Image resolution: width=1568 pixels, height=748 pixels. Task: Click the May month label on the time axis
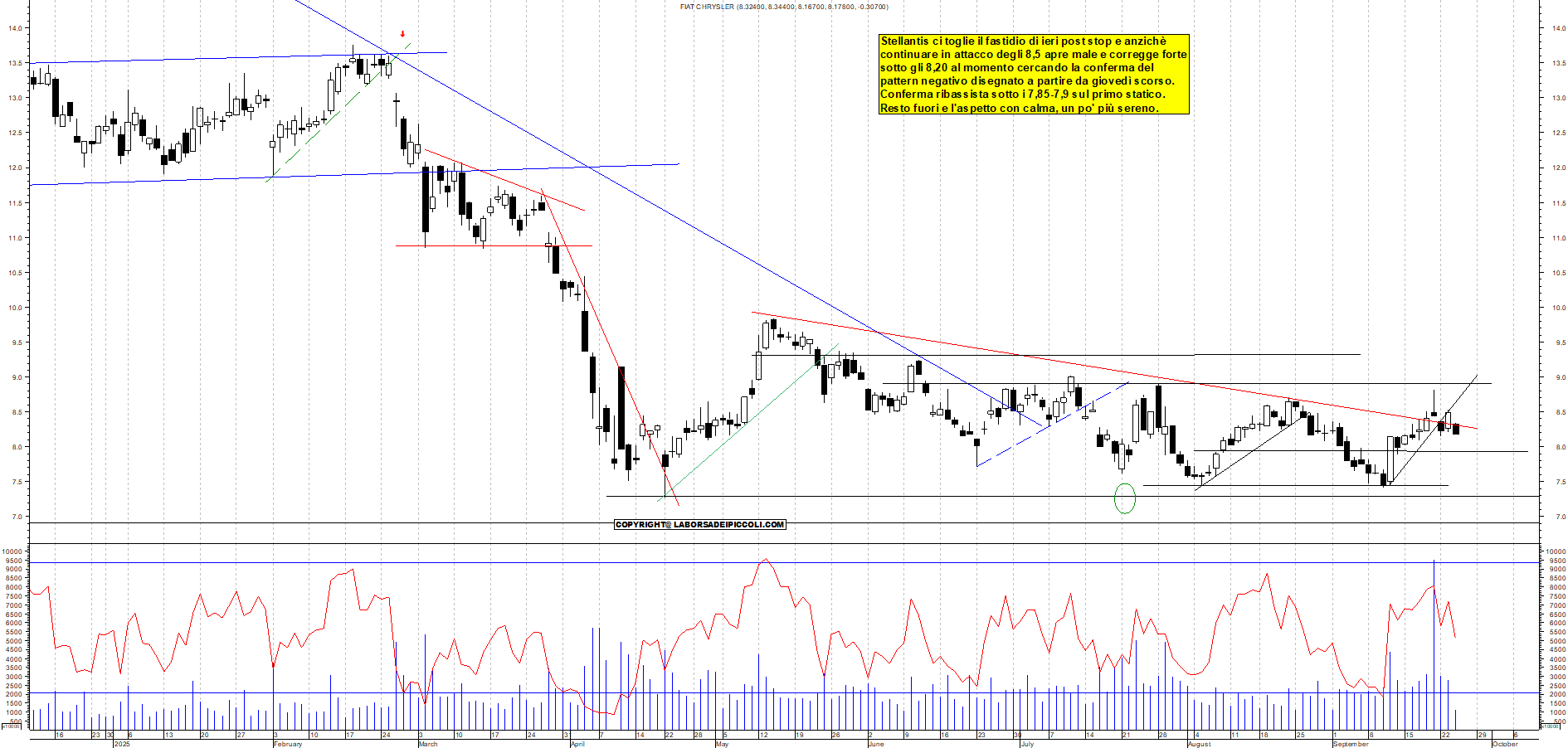[x=722, y=744]
